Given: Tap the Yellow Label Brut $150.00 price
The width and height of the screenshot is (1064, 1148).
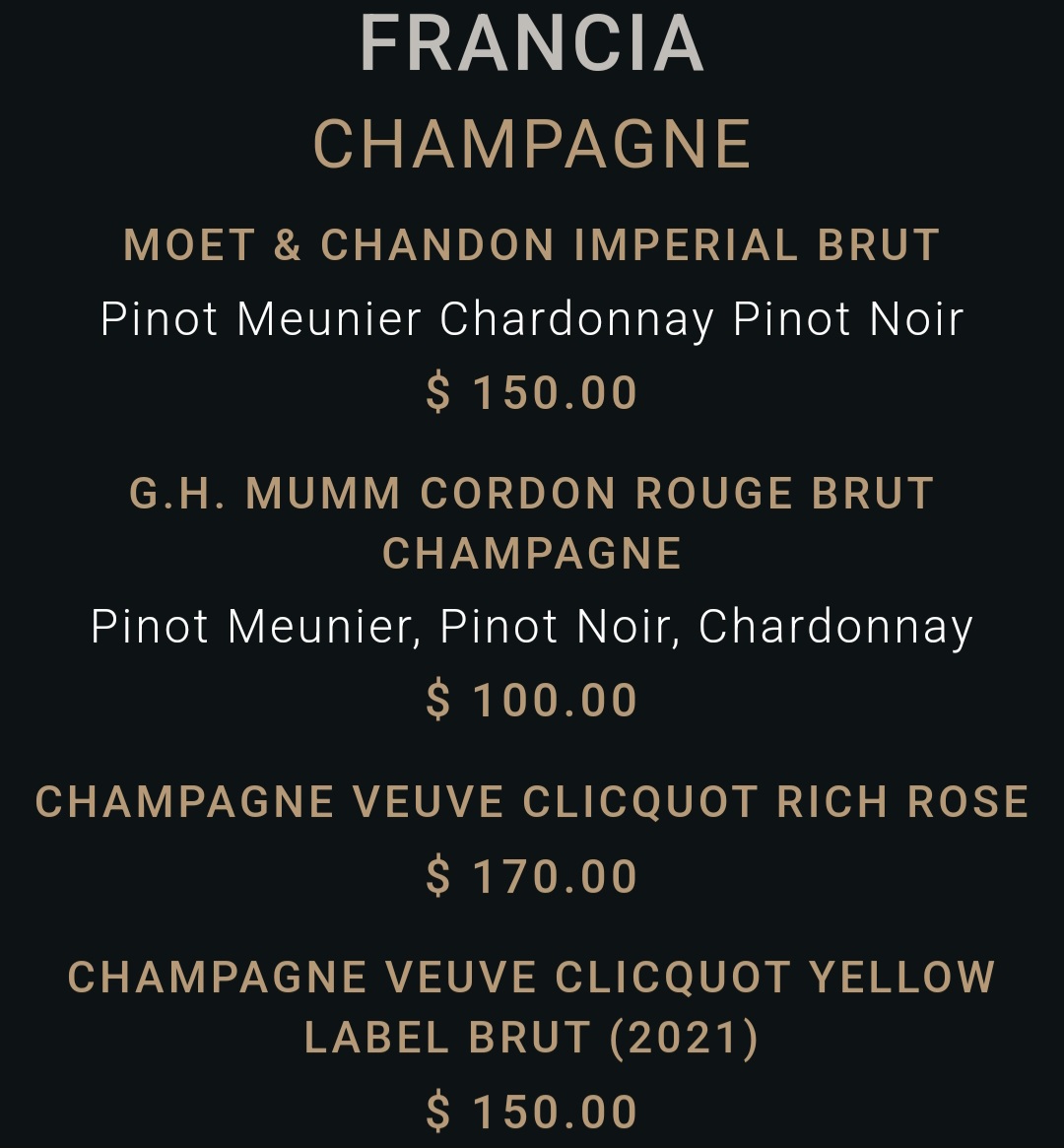Looking at the screenshot, I should coord(532,1112).
